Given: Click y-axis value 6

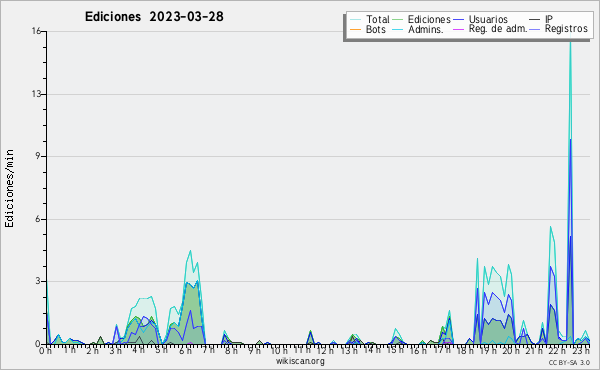Looking at the screenshot, I should click(x=38, y=219).
